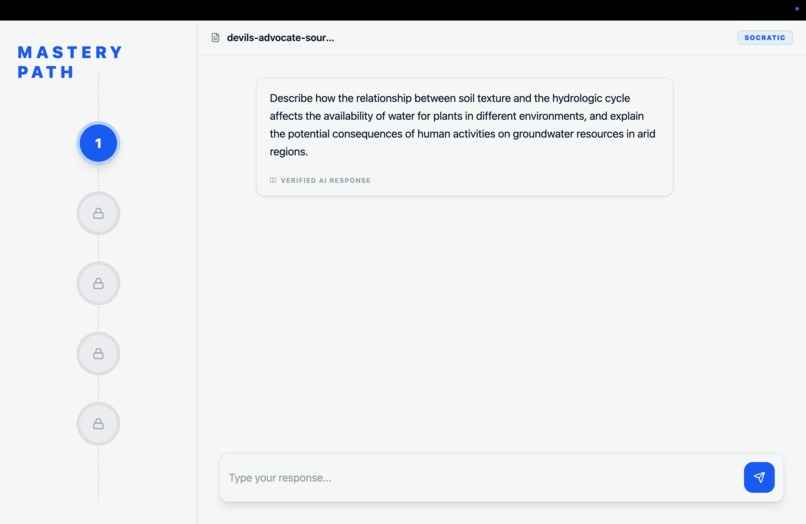Click the dotted path line below the last lock

[x=98, y=473]
